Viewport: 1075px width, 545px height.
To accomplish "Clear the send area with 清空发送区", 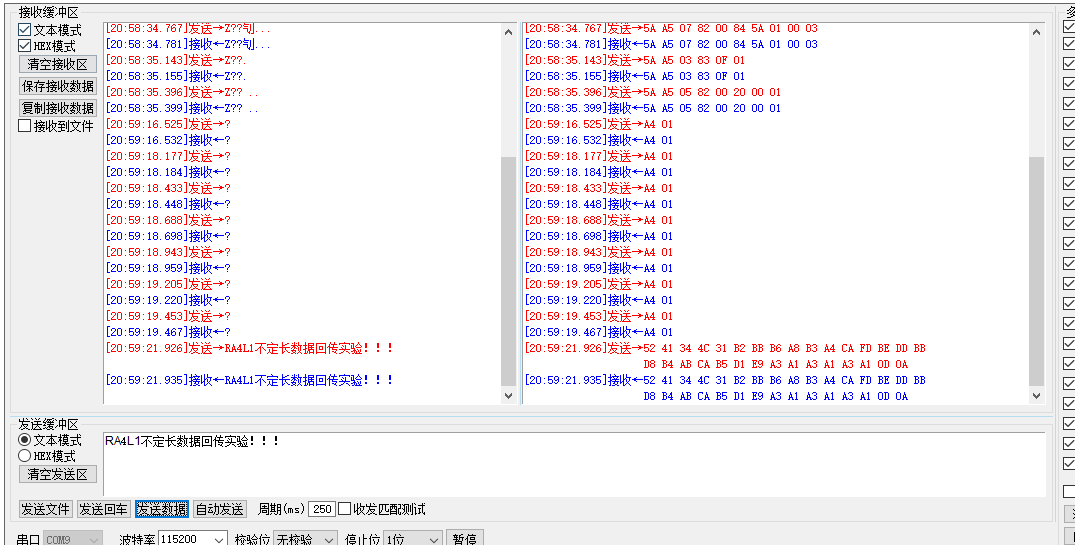I will [x=58, y=474].
